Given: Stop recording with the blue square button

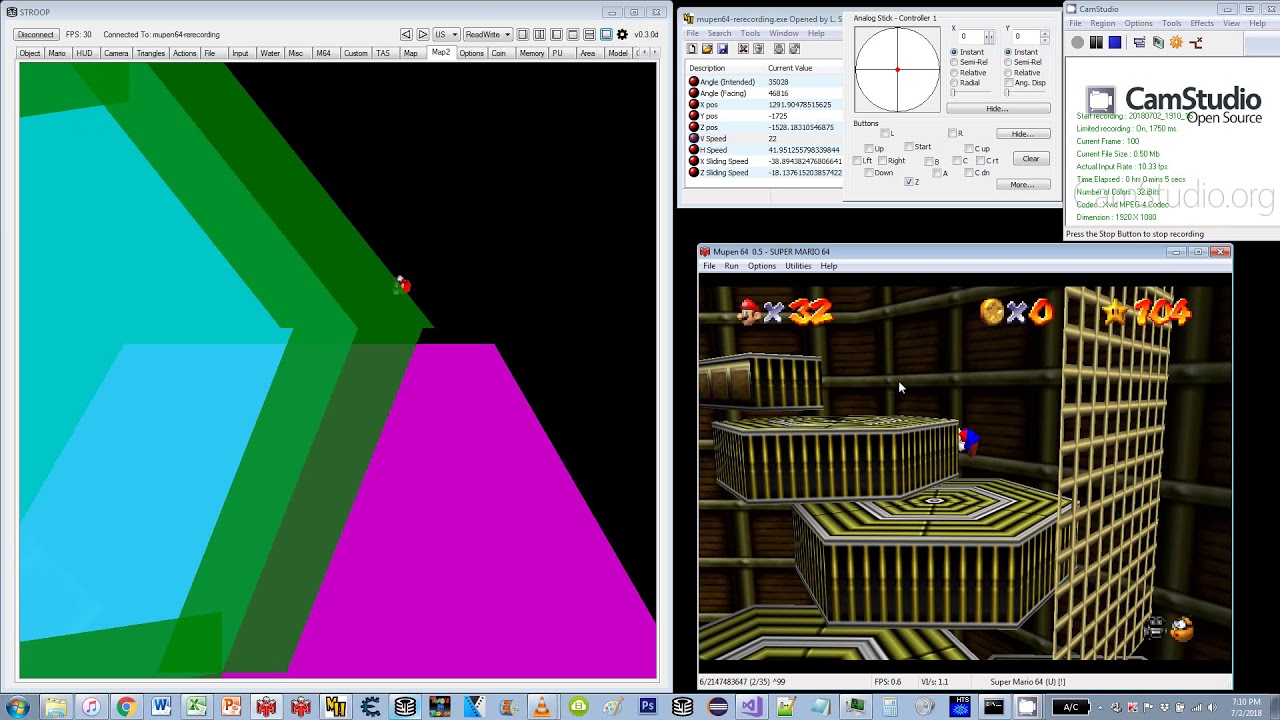Looking at the screenshot, I should click(1115, 42).
